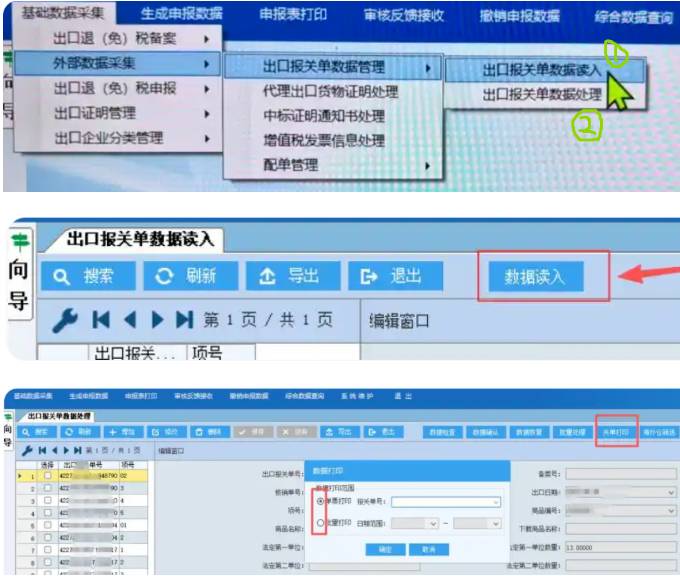The image size is (680, 576).
Task: Go to last page in the 数据读入 window
Action: pyautogui.click(x=184, y=320)
